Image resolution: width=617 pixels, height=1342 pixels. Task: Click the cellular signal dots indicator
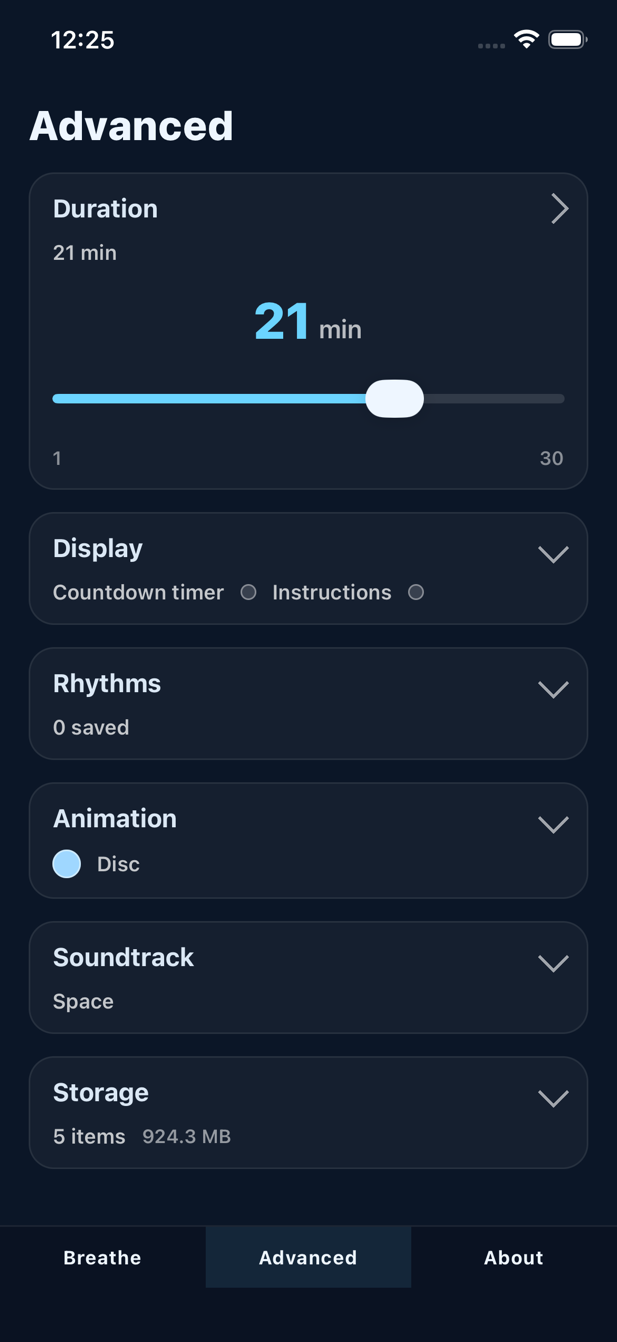pos(489,43)
